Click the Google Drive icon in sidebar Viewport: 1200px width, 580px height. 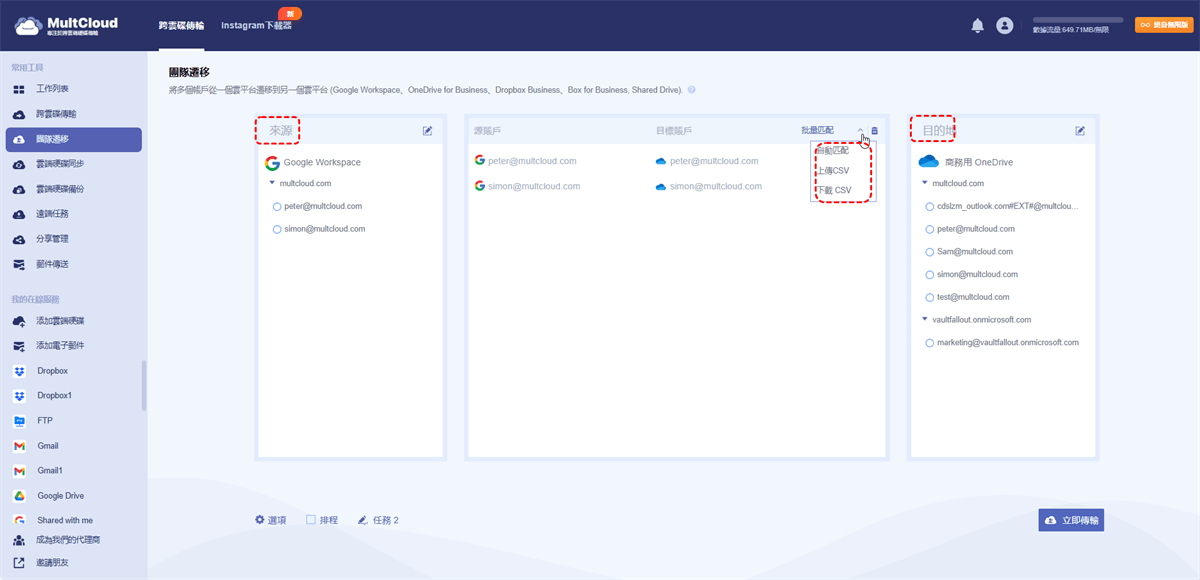18,496
